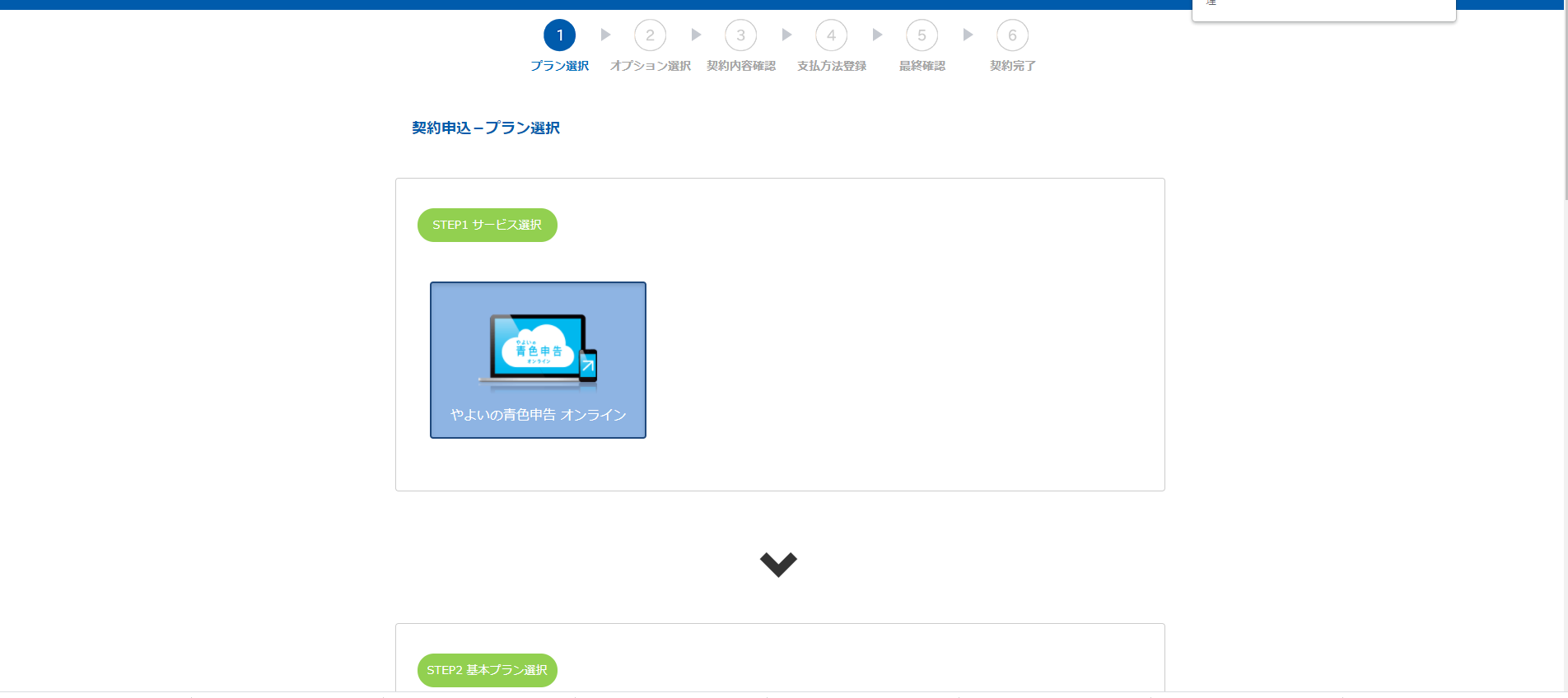Click the STEP2 基本プラン選択 green badge
Screen dimensions: 1568x698
click(488, 670)
